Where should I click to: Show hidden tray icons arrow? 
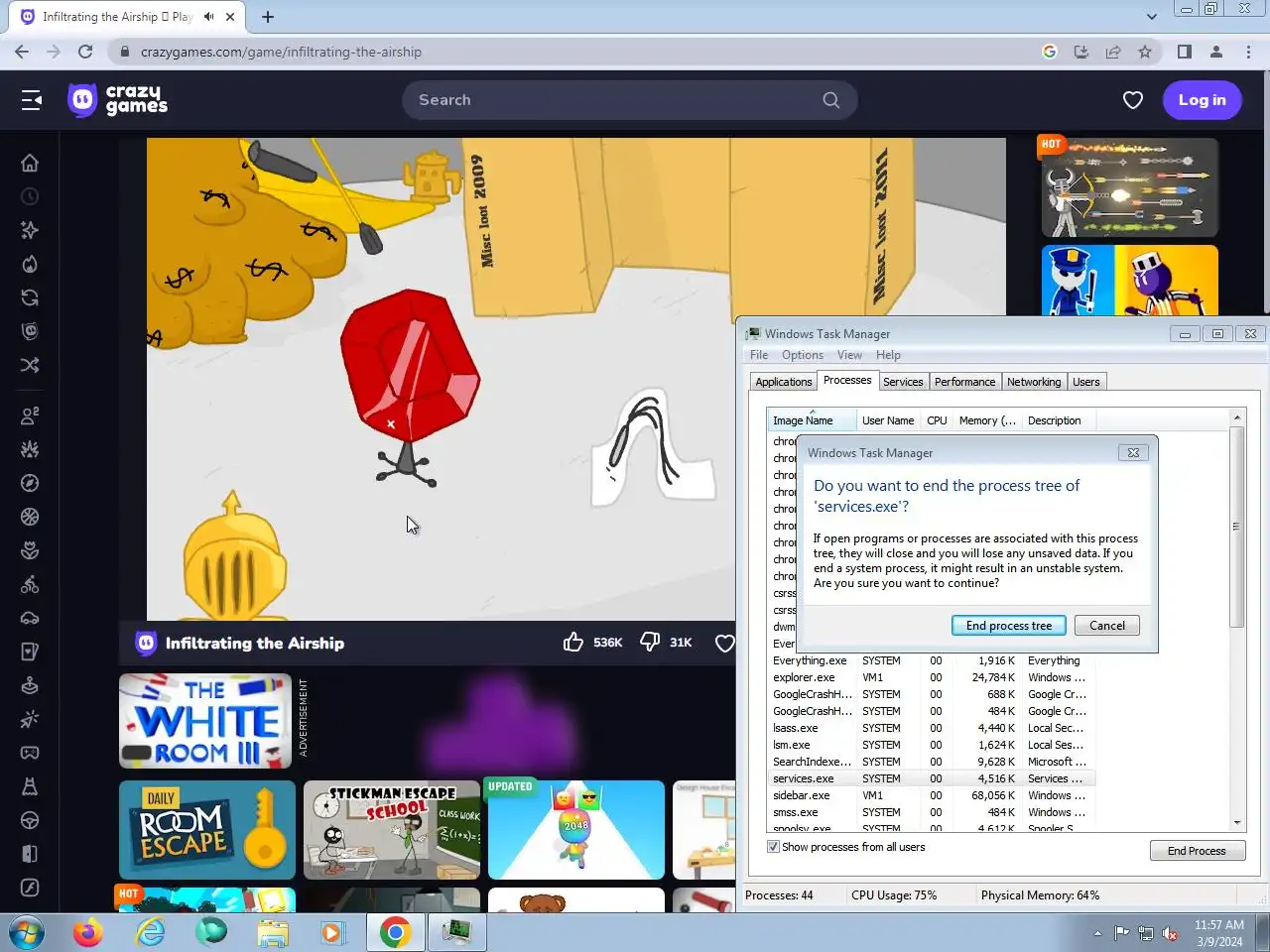pyautogui.click(x=1097, y=933)
